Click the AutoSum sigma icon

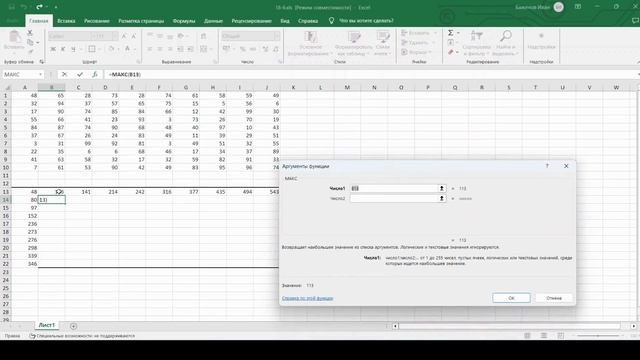(x=451, y=33)
